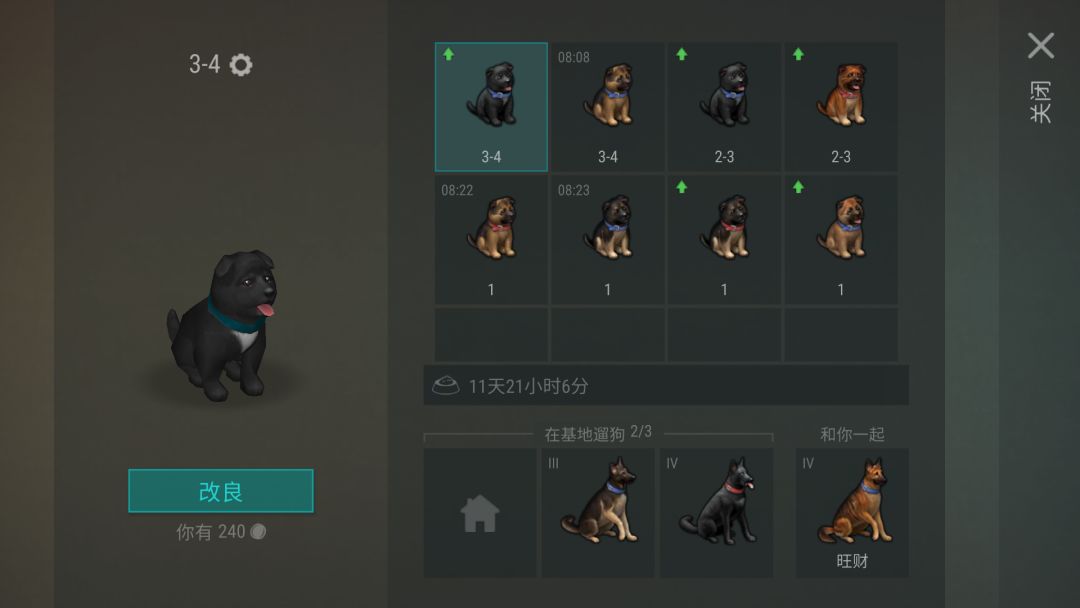Select the level 1 puppy with 08:23 timer
This screenshot has width=1080, height=608.
click(x=608, y=240)
